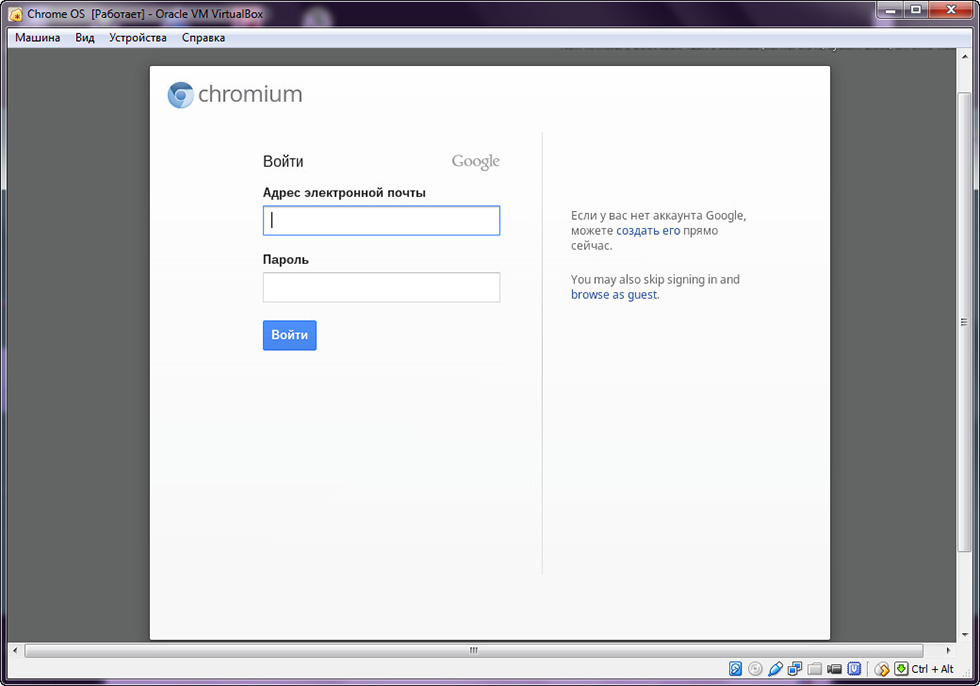980x686 pixels.
Task: Close the VirtualBox window
Action: [951, 10]
